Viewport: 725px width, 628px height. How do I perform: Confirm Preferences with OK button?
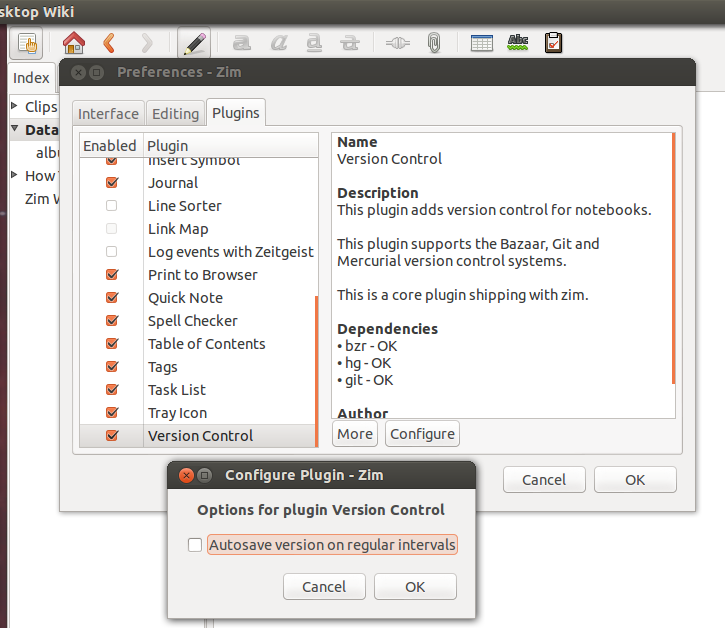point(635,480)
